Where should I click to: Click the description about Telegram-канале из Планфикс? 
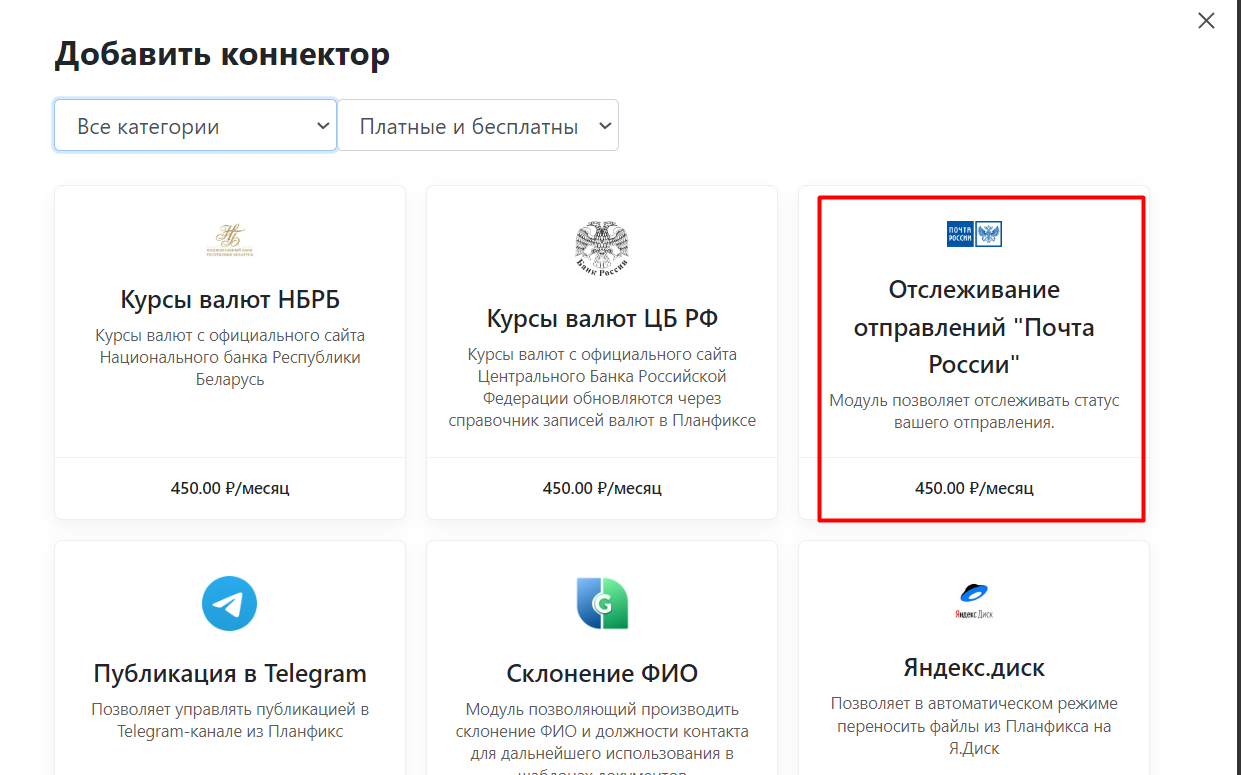pos(230,720)
